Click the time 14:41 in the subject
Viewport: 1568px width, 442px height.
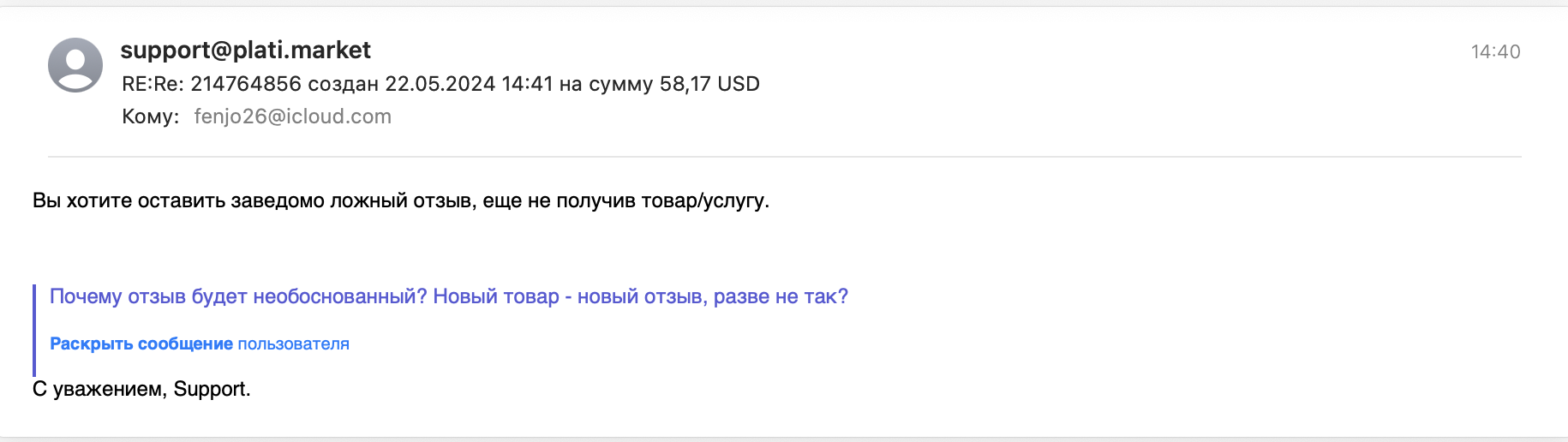pyautogui.click(x=527, y=84)
